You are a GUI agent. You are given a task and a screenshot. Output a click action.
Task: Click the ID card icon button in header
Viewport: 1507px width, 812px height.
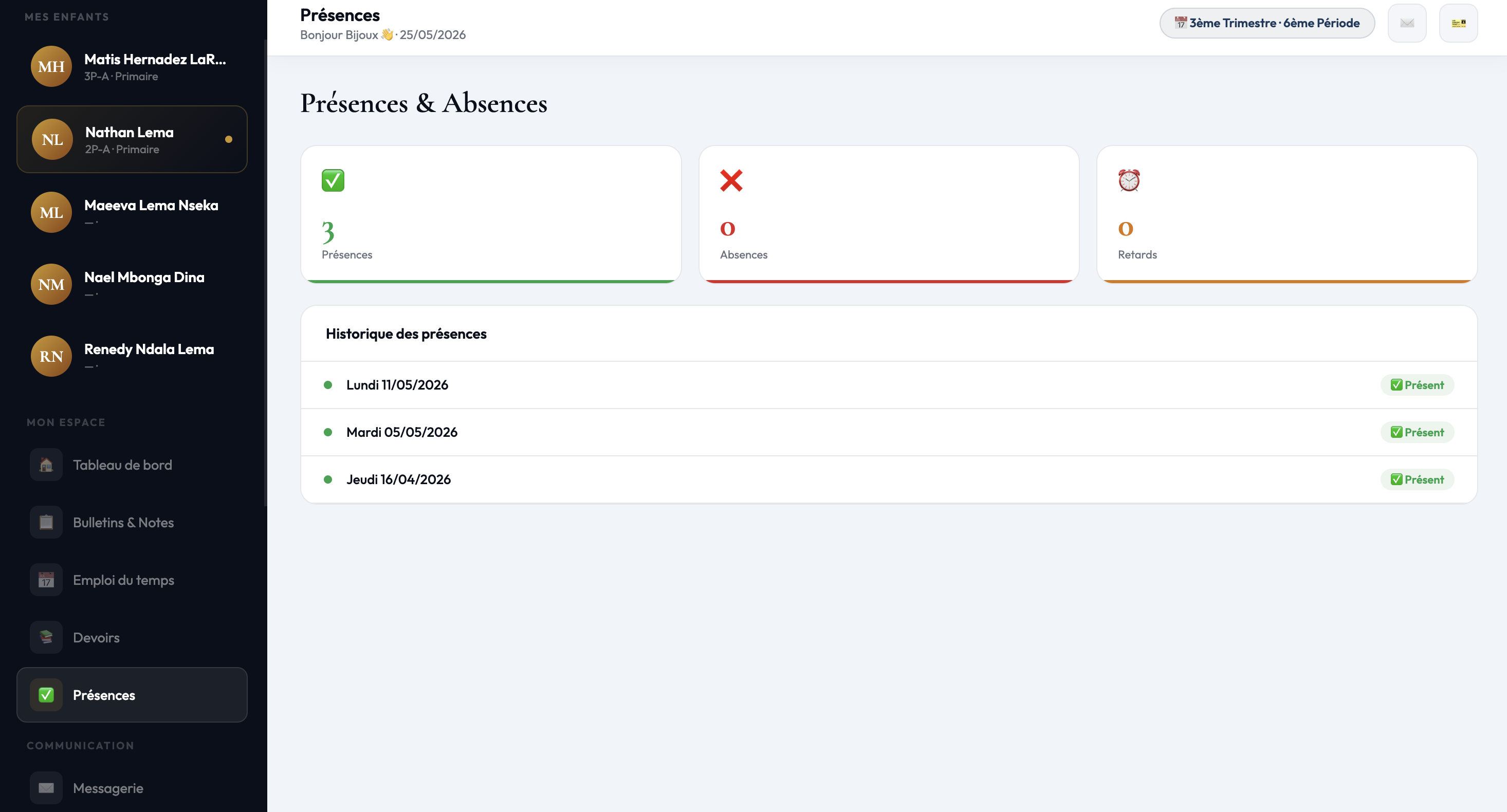click(x=1459, y=24)
